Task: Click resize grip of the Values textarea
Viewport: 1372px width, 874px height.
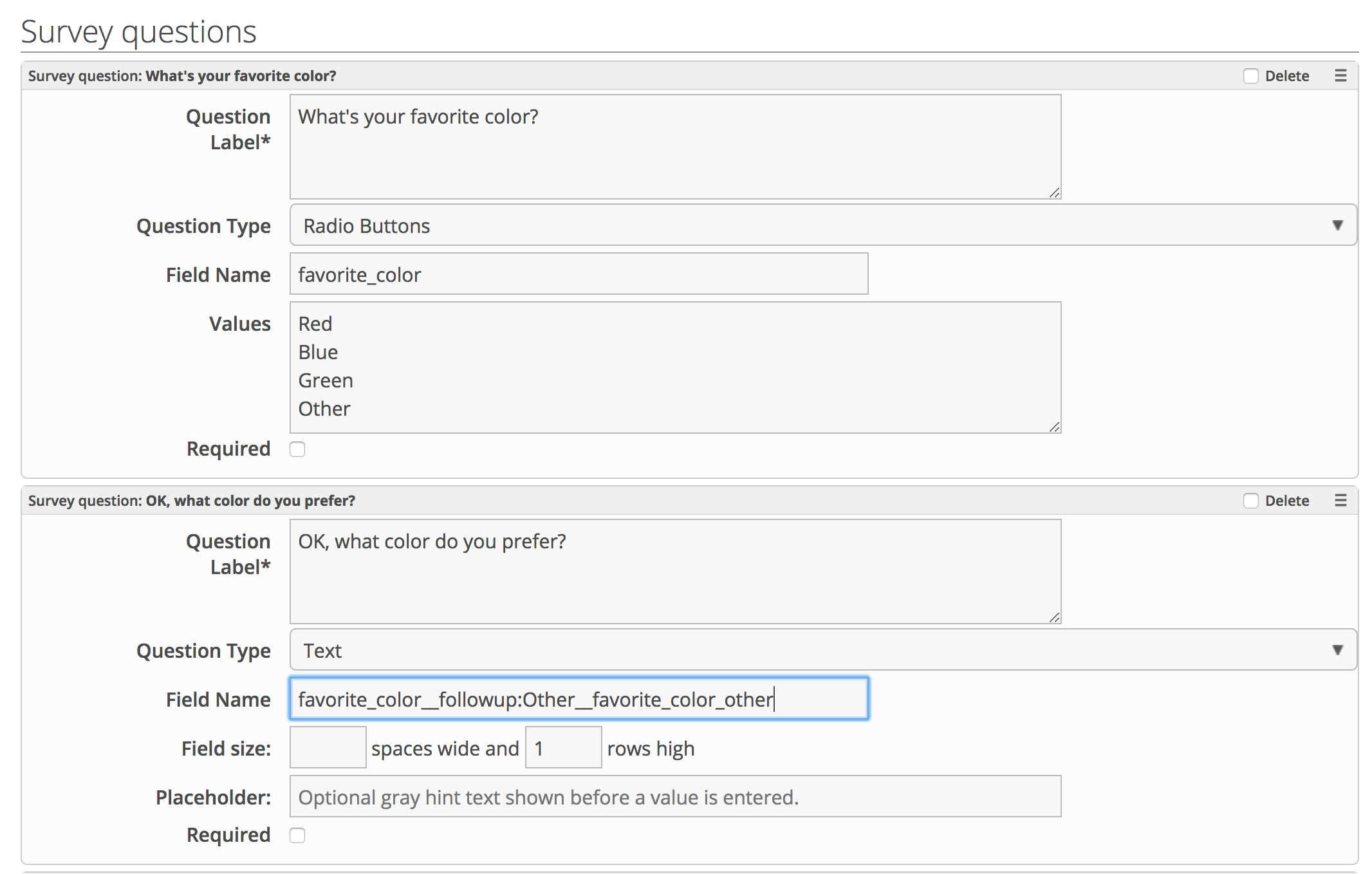Action: [x=1054, y=427]
